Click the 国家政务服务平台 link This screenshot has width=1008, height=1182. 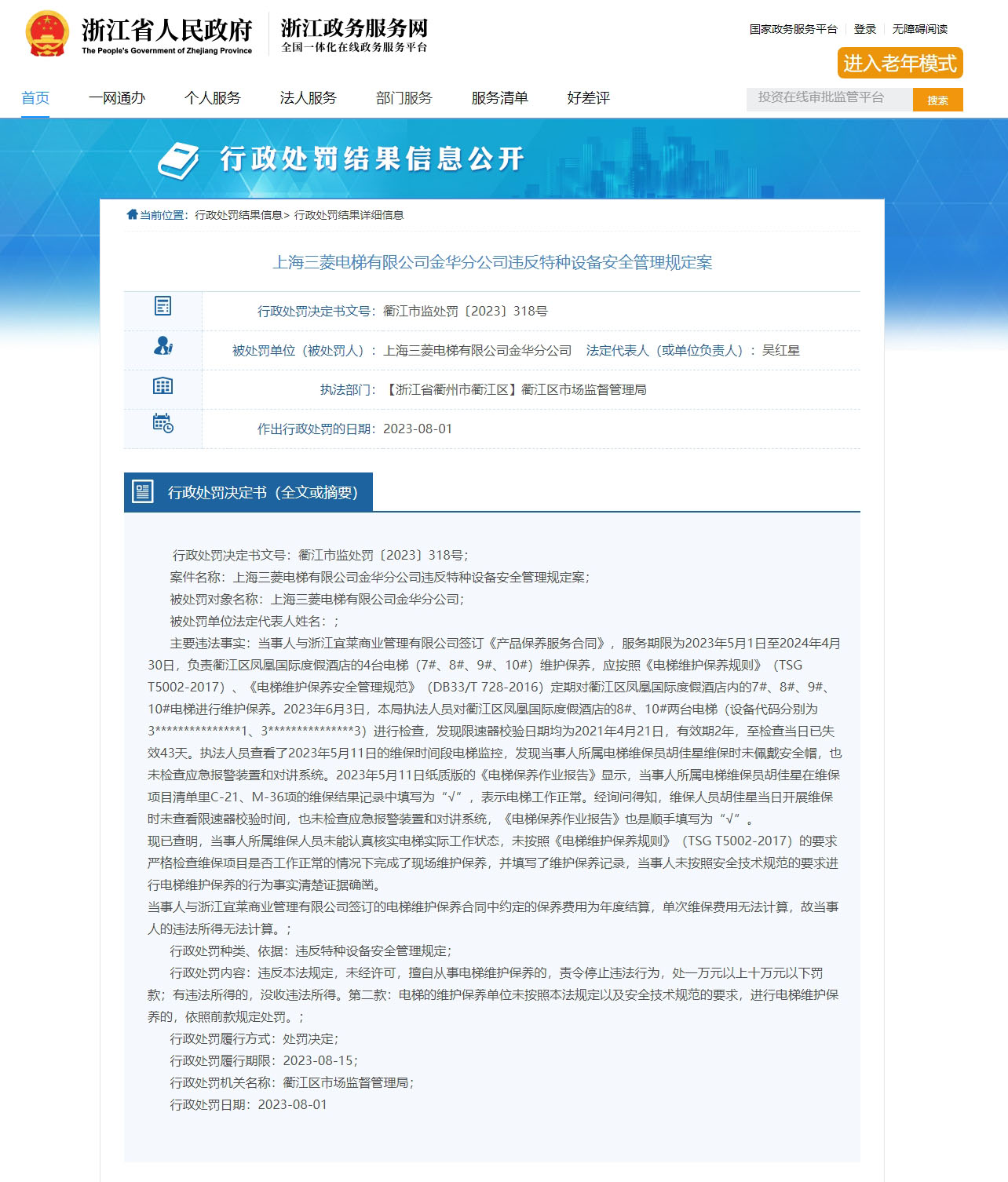coord(793,29)
